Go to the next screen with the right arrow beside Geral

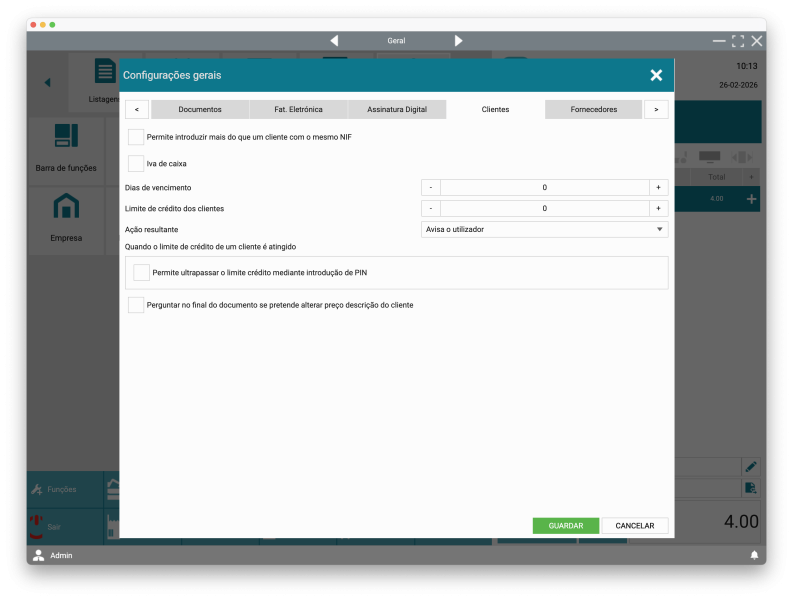pyautogui.click(x=458, y=41)
